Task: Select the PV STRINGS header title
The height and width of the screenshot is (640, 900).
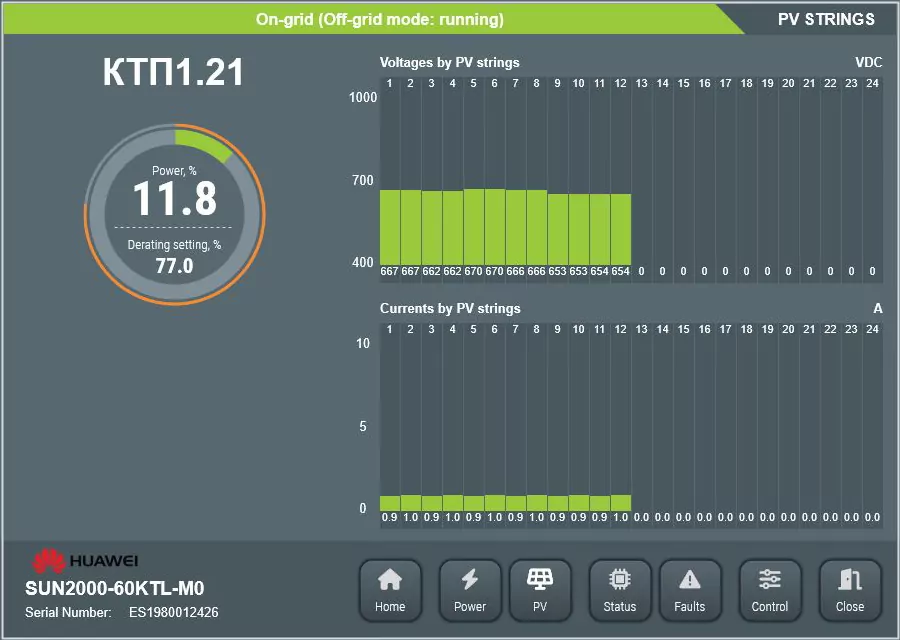Action: 826,19
